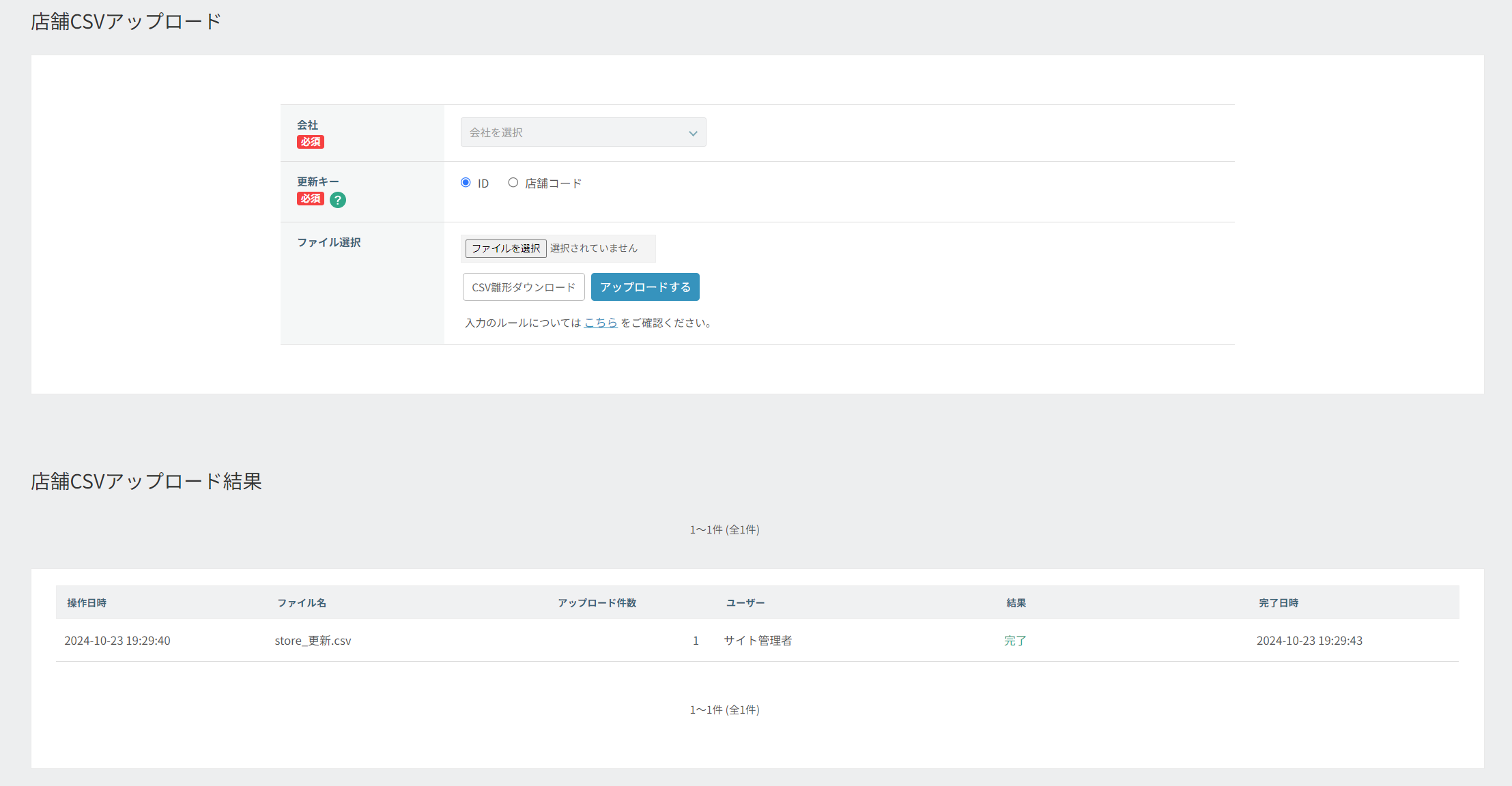This screenshot has width=1512, height=786.
Task: Click the chevron arrow in company dropdown
Action: [x=693, y=133]
